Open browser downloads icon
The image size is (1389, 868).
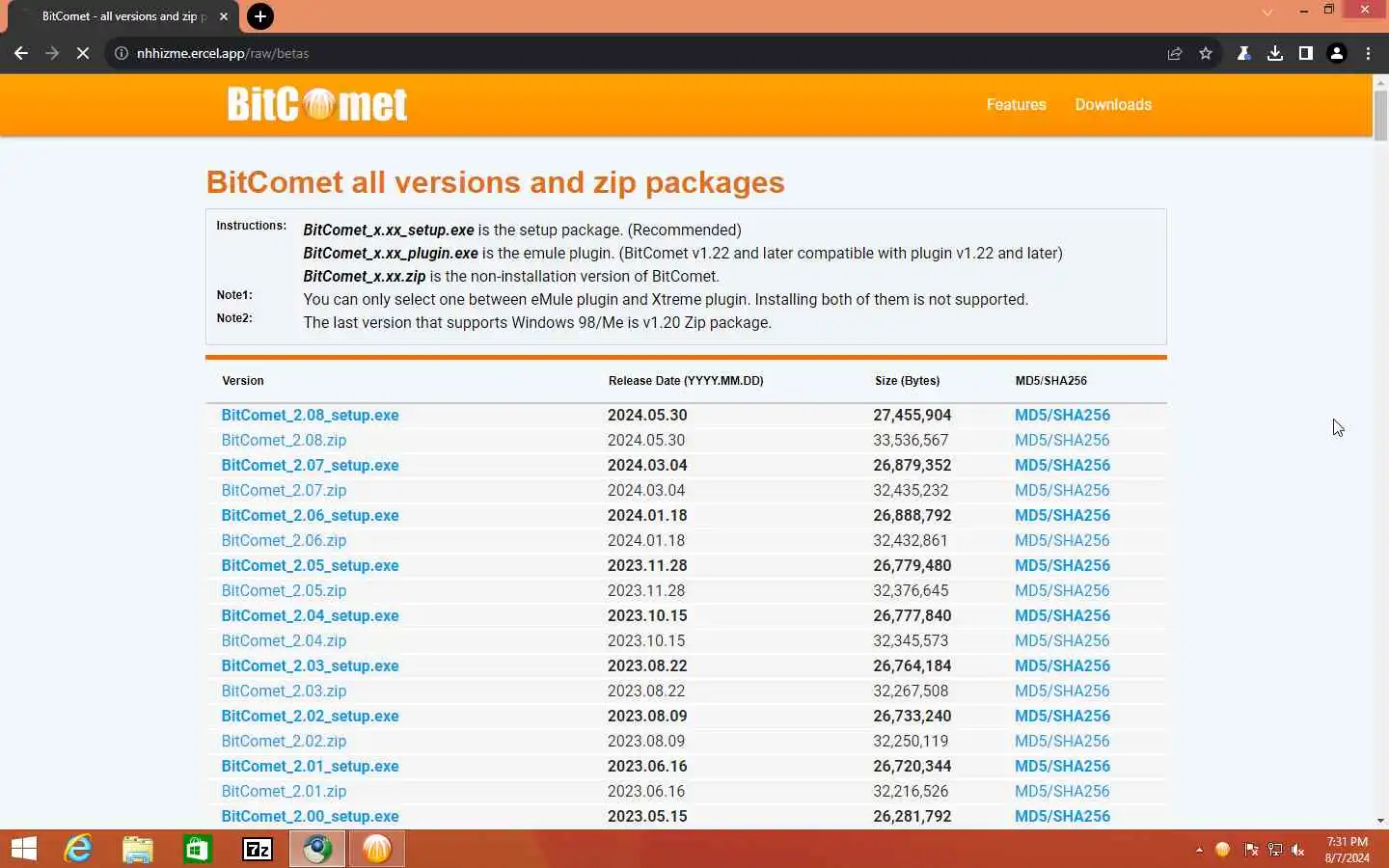click(1275, 53)
